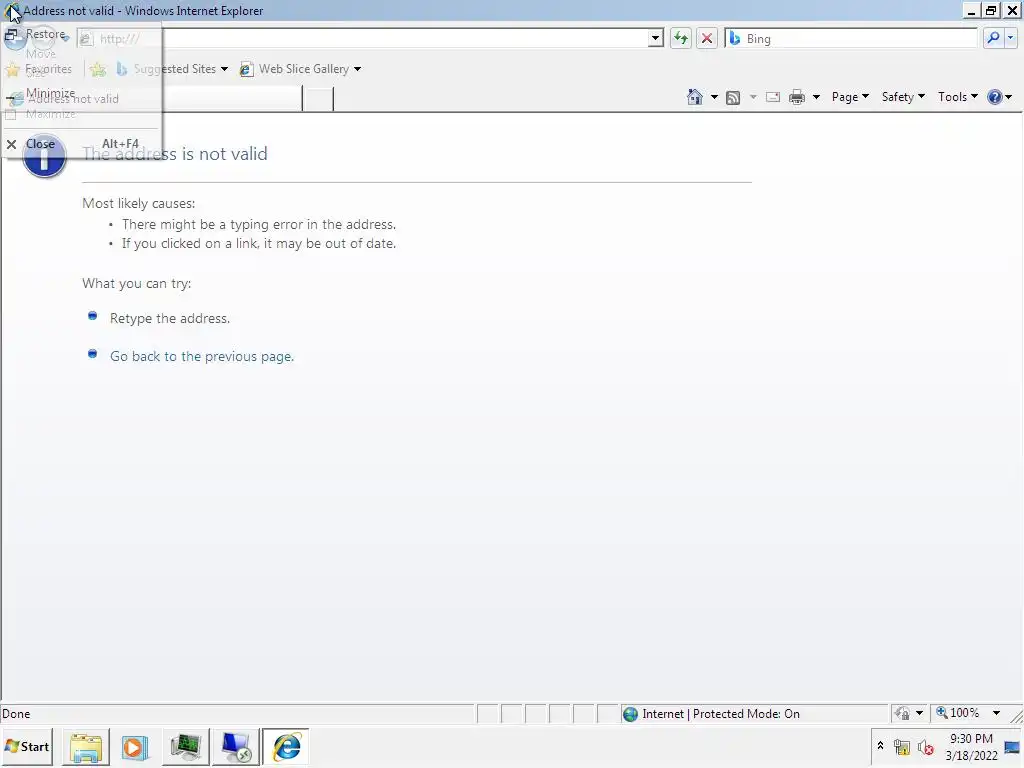Select Minimize in the system menu
The width and height of the screenshot is (1024, 768).
click(x=81, y=93)
